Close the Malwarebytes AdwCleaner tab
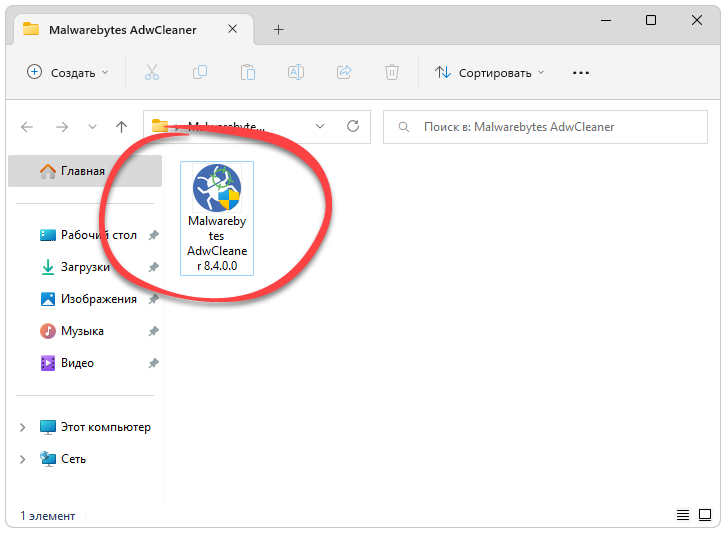728x533 pixels. point(233,29)
